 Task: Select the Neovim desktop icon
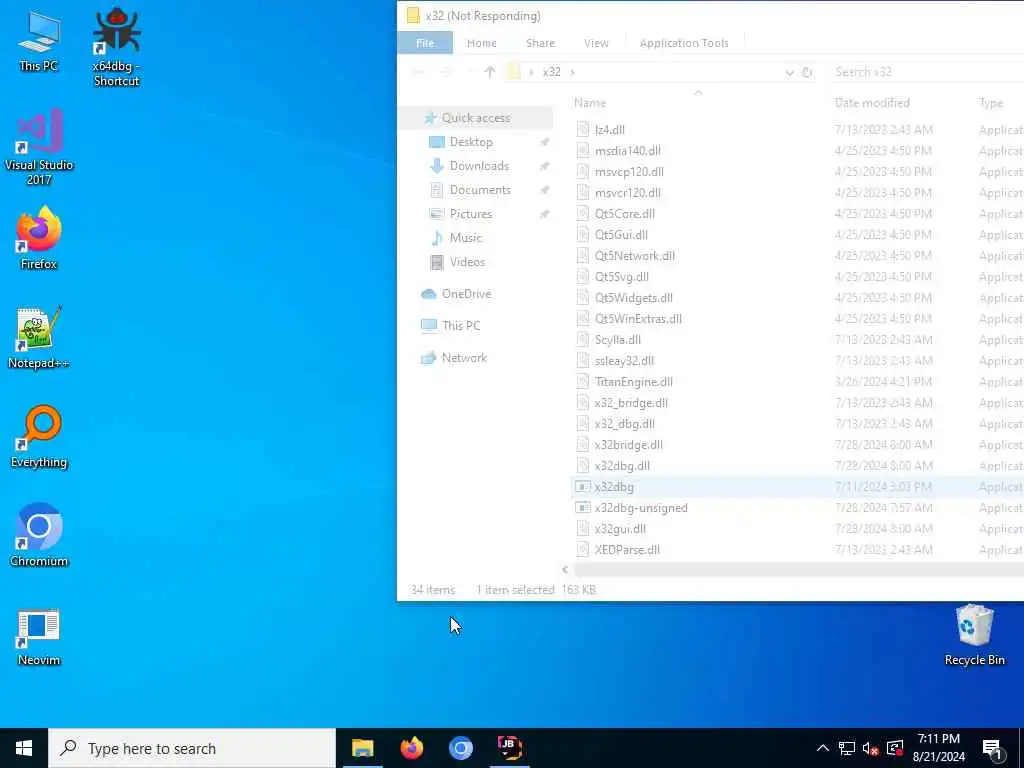[x=39, y=637]
